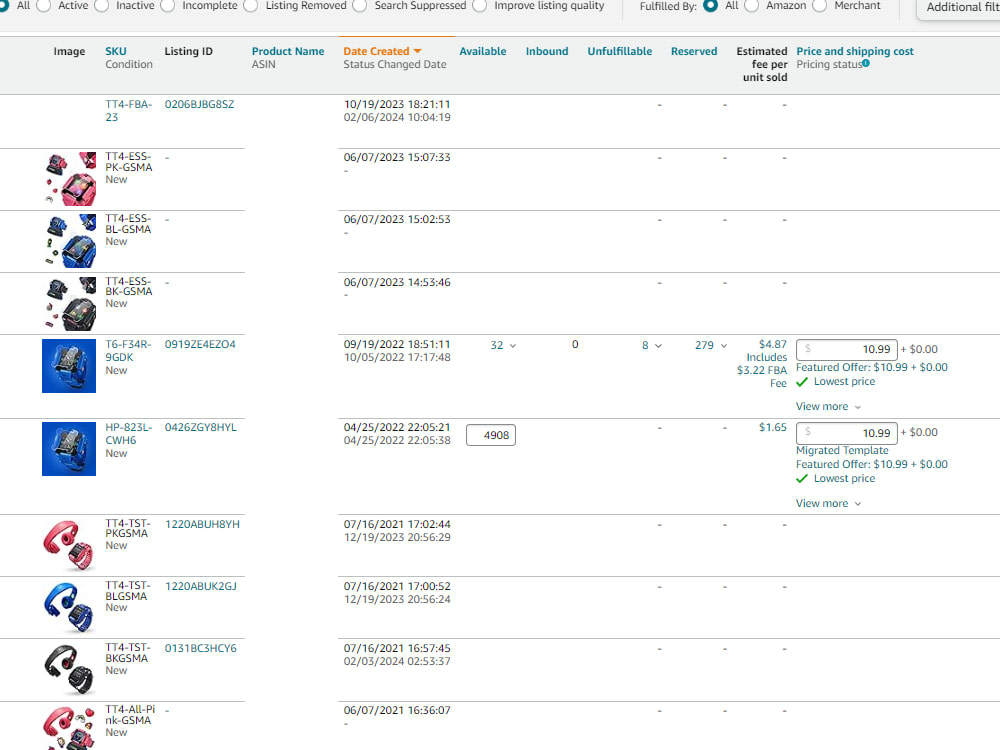1000x750 pixels.
Task: Click SKU text TT4-TST-PKGSMA
Action: click(128, 528)
